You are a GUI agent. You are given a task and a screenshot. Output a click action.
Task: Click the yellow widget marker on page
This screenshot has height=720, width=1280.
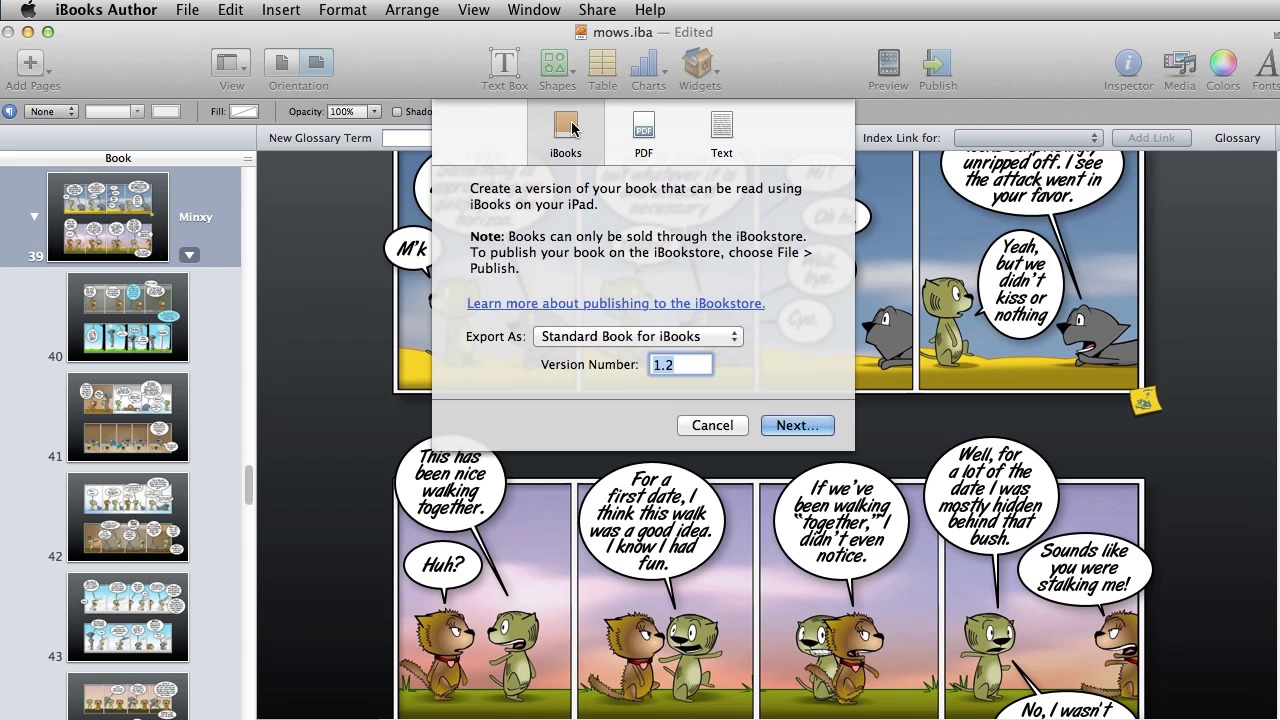(x=1144, y=401)
